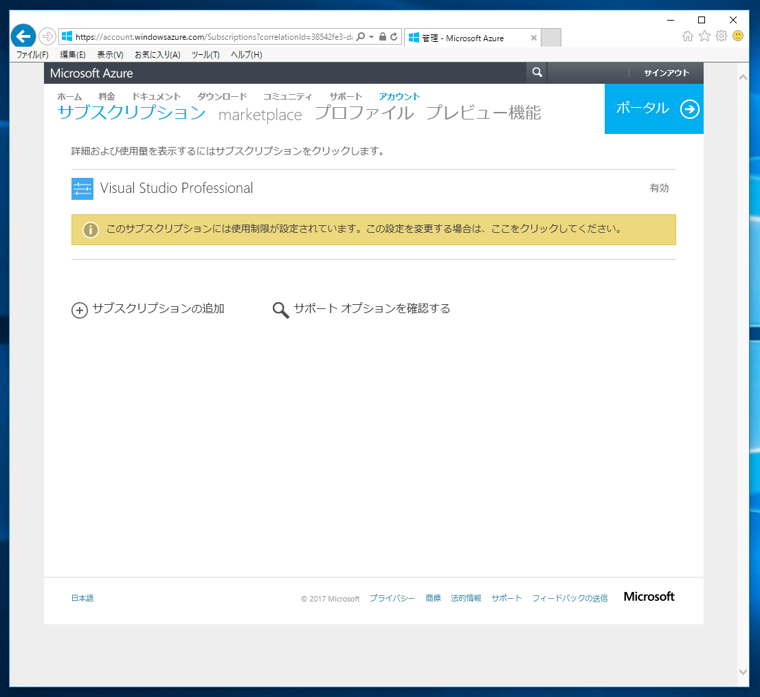Image resolution: width=760 pixels, height=697 pixels.
Task: Click the security lock icon in address bar
Action: [x=382, y=37]
